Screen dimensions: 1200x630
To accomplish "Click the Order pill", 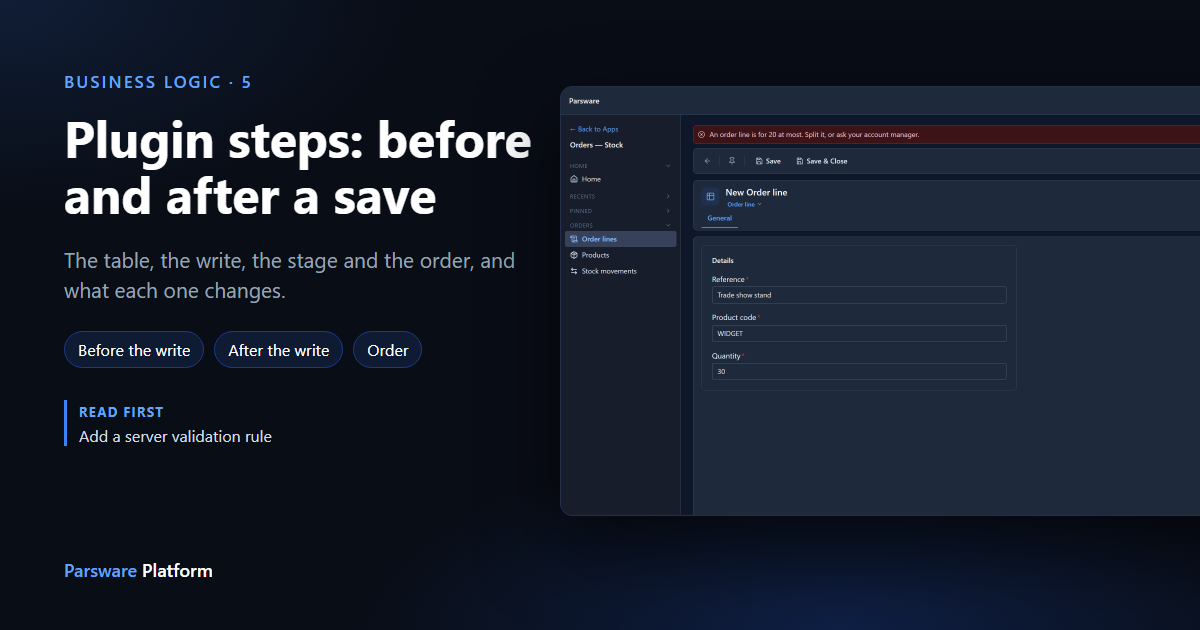I will (388, 350).
